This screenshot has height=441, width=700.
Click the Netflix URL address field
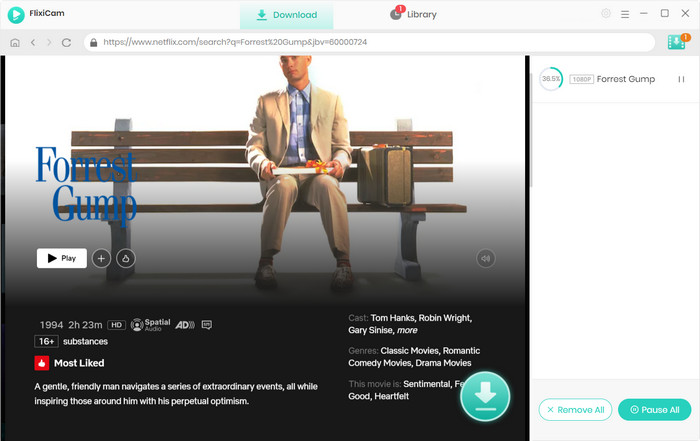pyautogui.click(x=369, y=42)
